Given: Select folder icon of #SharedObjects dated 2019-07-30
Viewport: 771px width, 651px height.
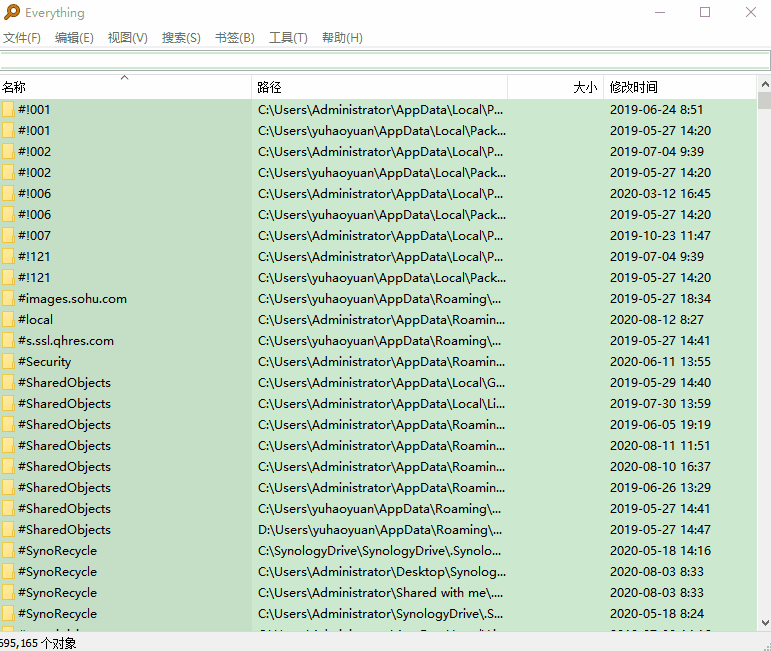Looking at the screenshot, I should tap(8, 404).
